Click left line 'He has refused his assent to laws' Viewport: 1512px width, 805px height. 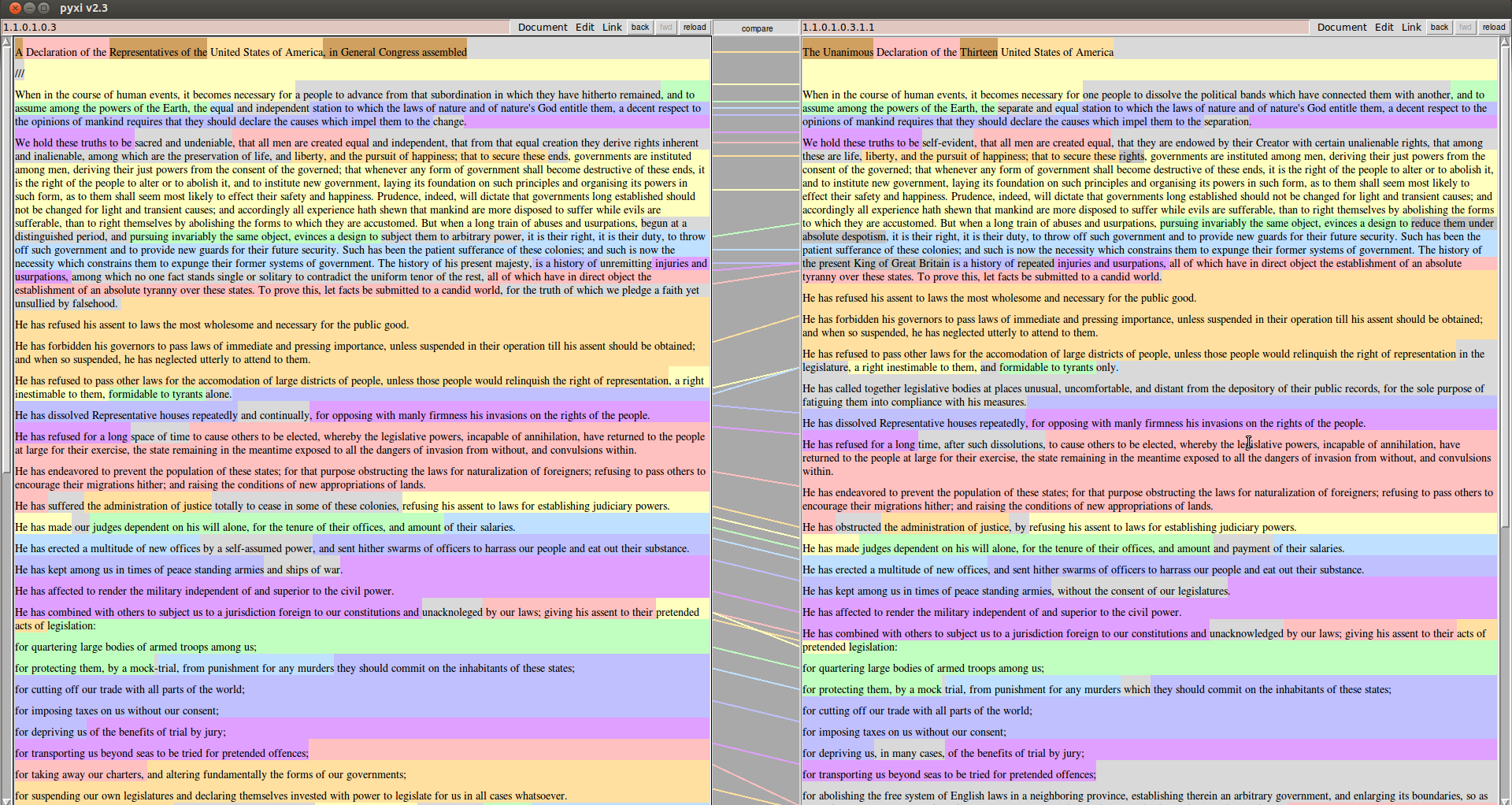pos(212,325)
